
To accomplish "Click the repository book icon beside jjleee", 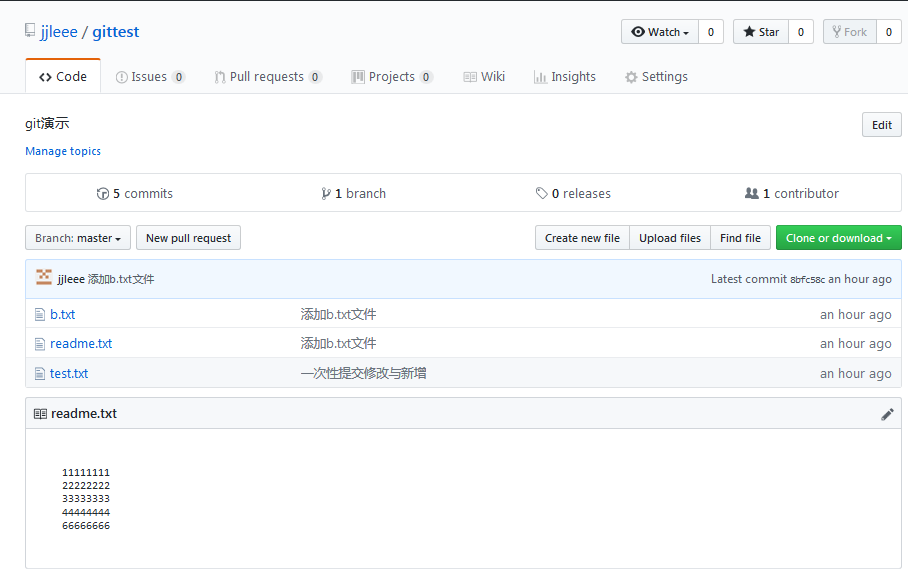I will point(30,30).
